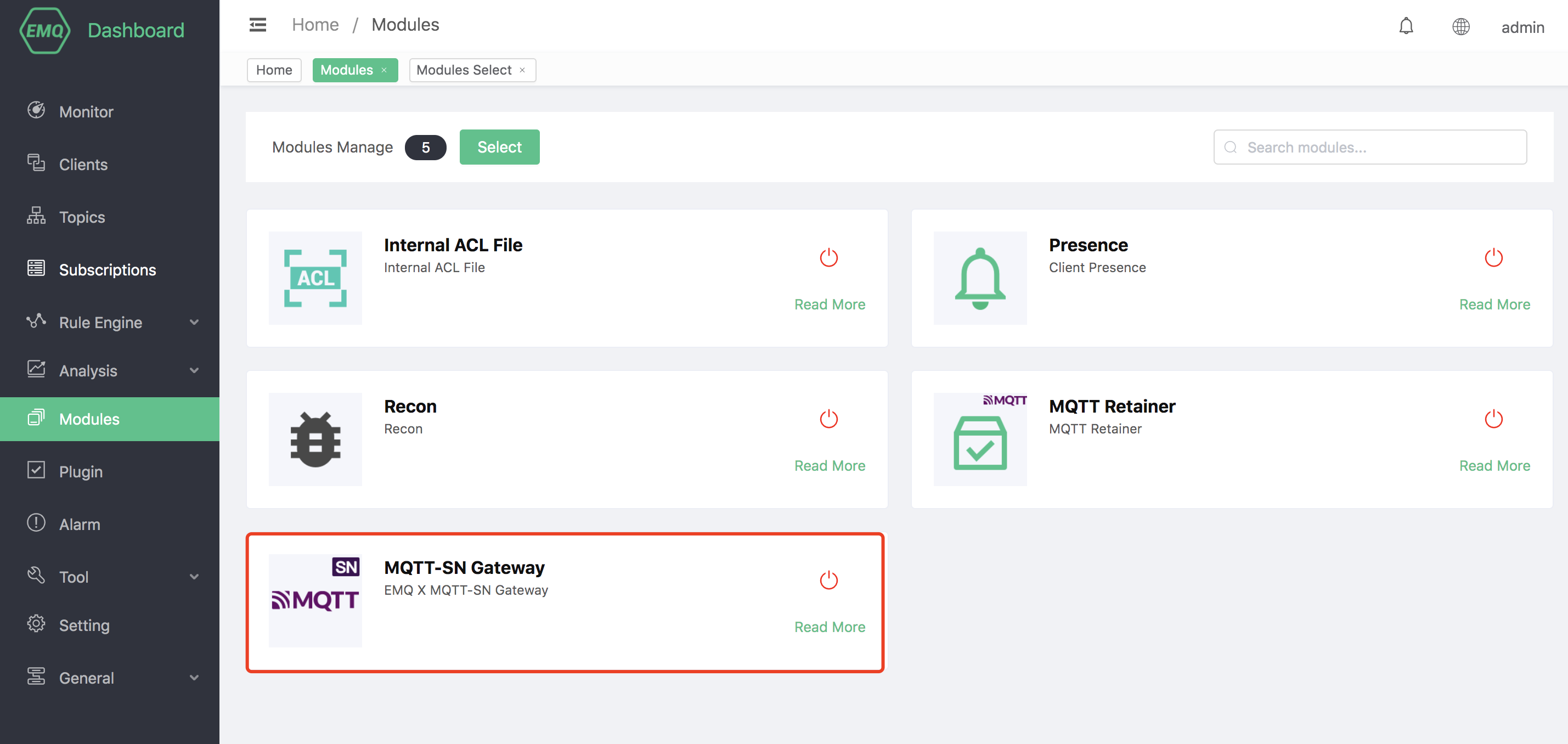Click the Home breadcrumb link
Screen dimensions: 1568x744
coord(315,25)
